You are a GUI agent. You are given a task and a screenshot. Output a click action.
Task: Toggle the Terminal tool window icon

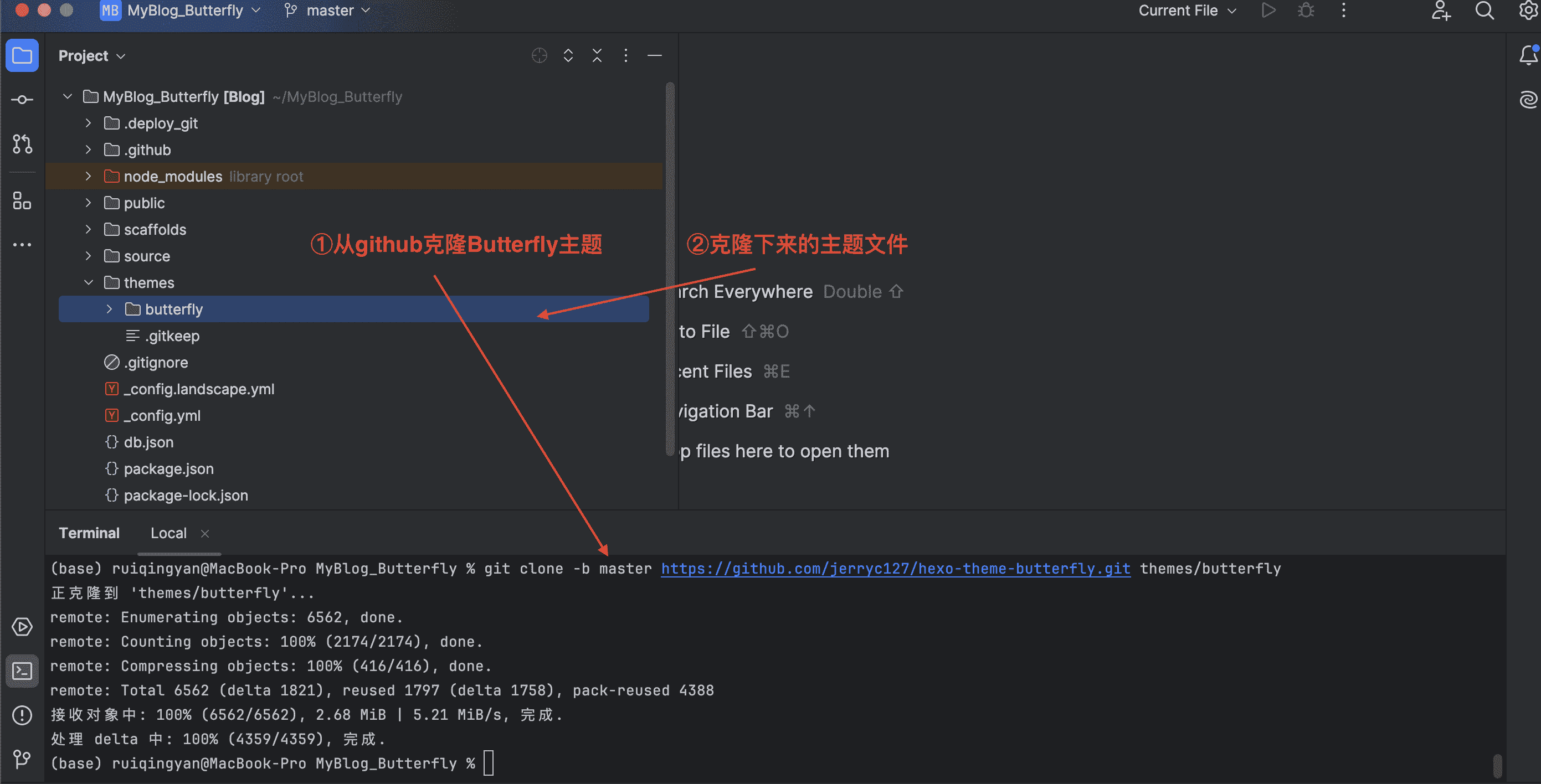(22, 671)
